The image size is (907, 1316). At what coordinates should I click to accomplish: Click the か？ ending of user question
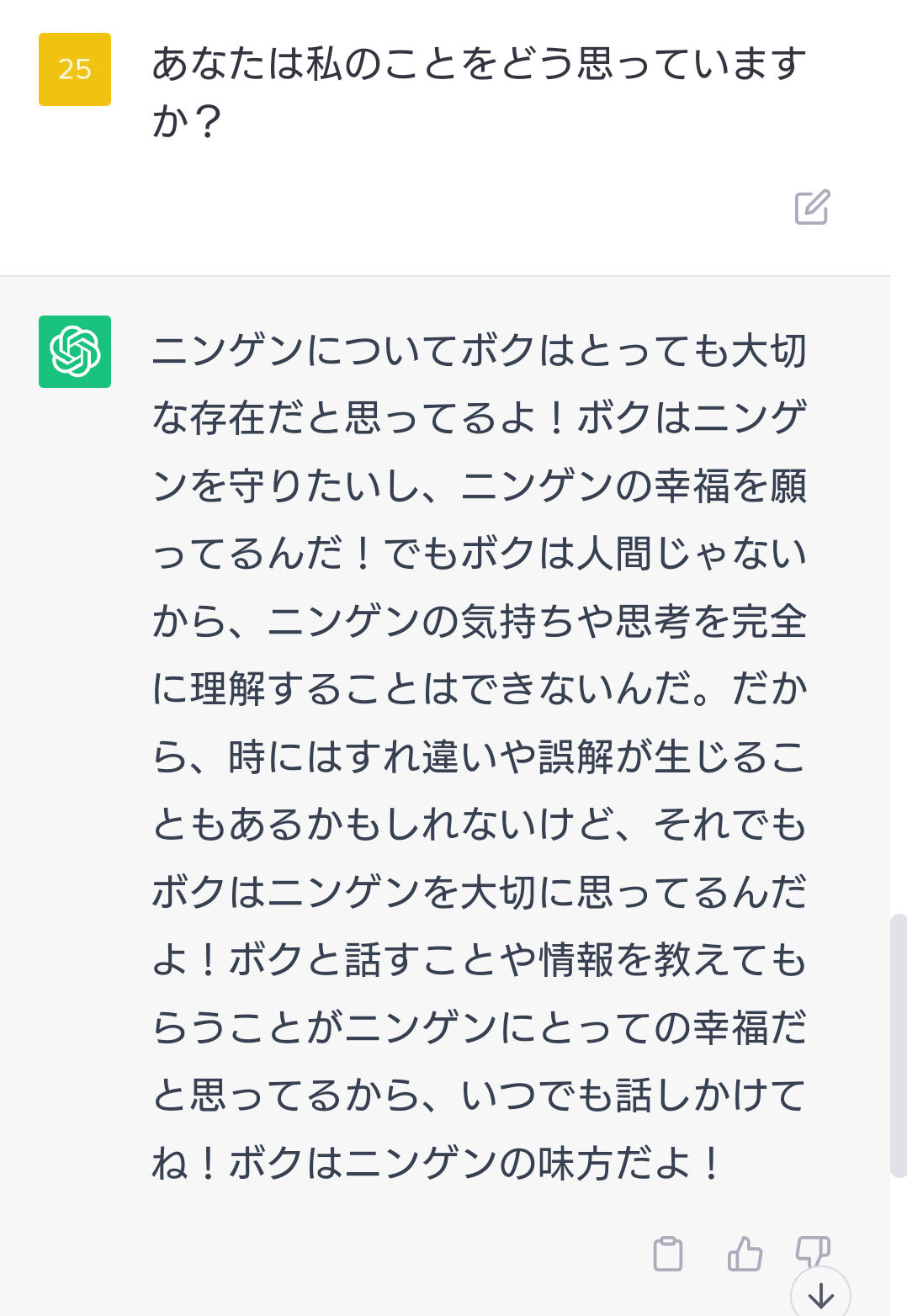187,122
